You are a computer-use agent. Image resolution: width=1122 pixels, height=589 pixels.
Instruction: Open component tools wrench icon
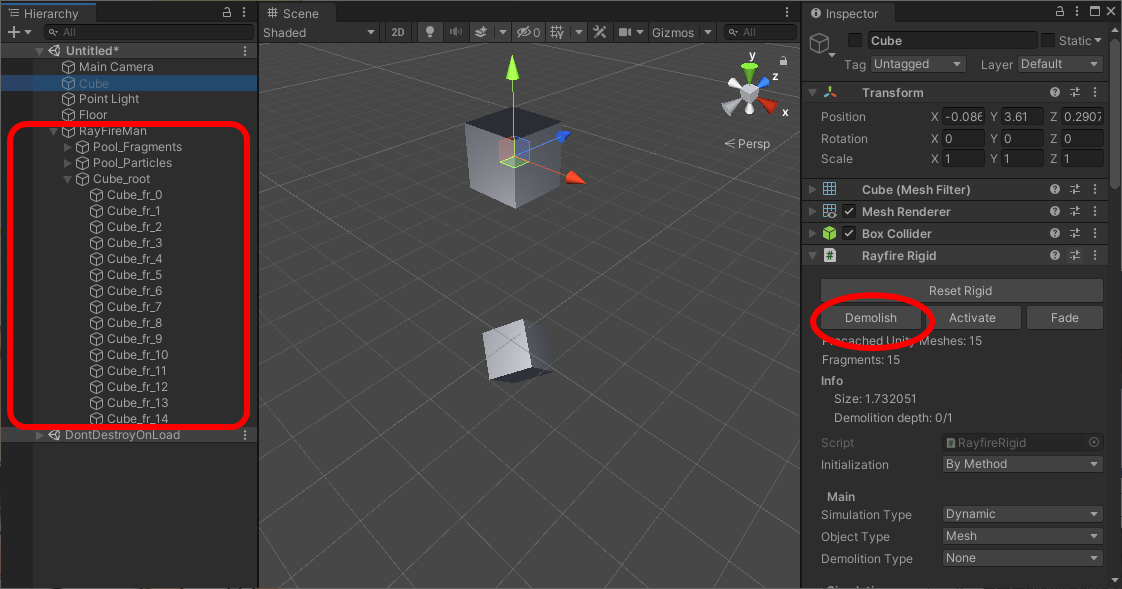pyautogui.click(x=600, y=32)
